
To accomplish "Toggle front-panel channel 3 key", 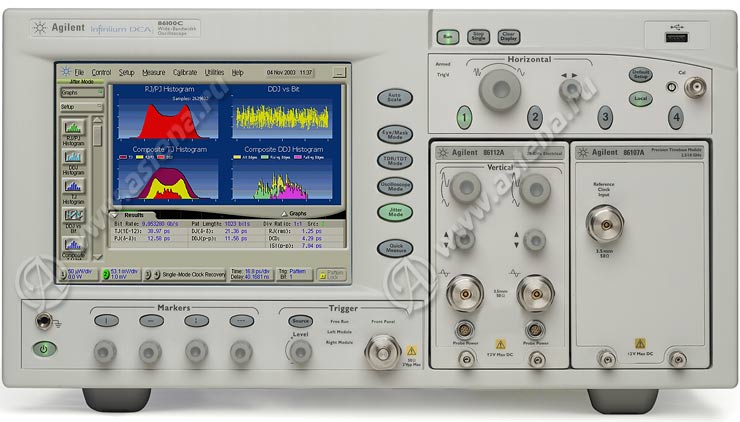I will coord(605,118).
